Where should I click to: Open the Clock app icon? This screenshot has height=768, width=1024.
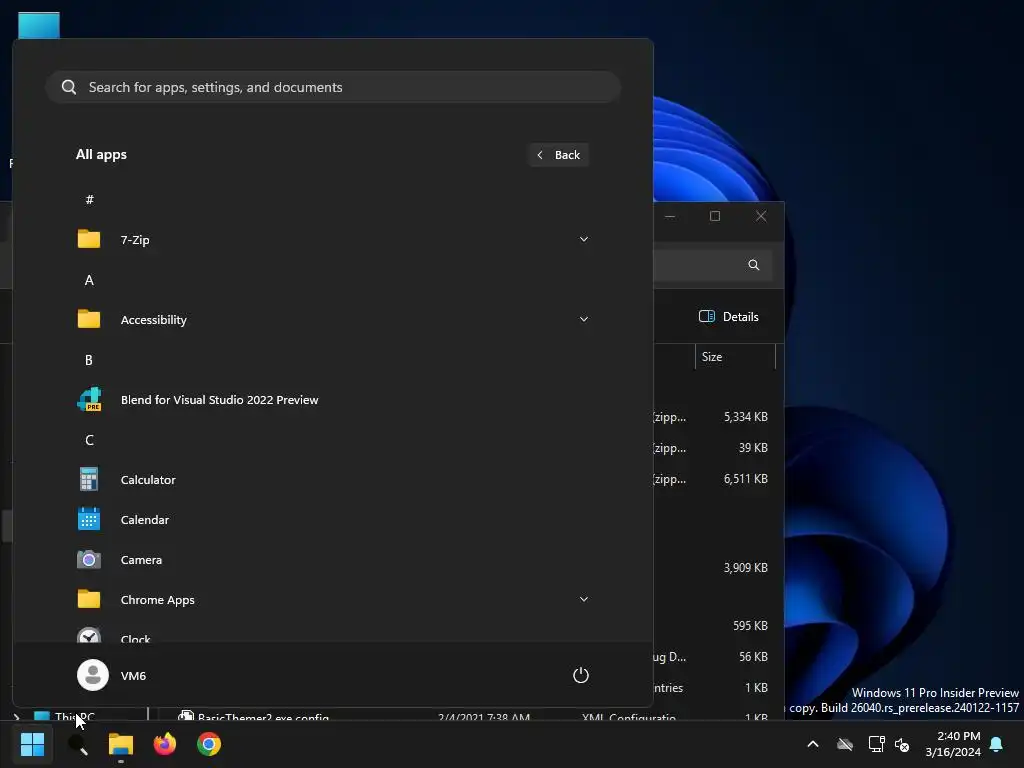point(89,635)
